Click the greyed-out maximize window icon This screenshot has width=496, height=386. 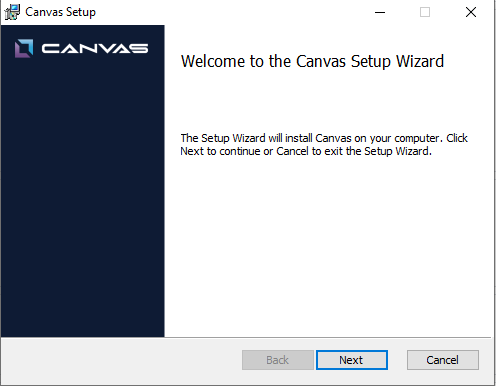[425, 12]
